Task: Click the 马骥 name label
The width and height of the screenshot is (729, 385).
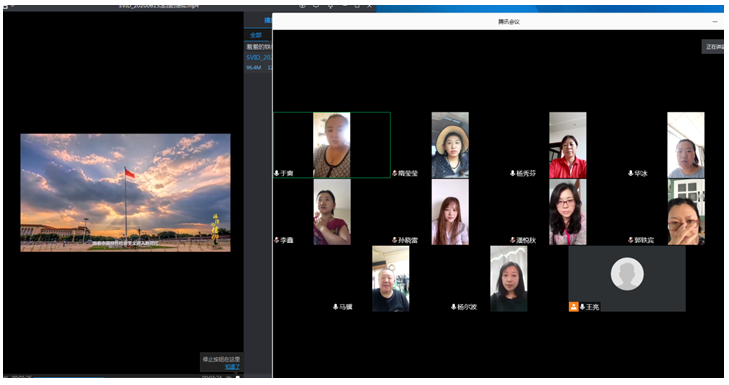Action: click(x=345, y=307)
